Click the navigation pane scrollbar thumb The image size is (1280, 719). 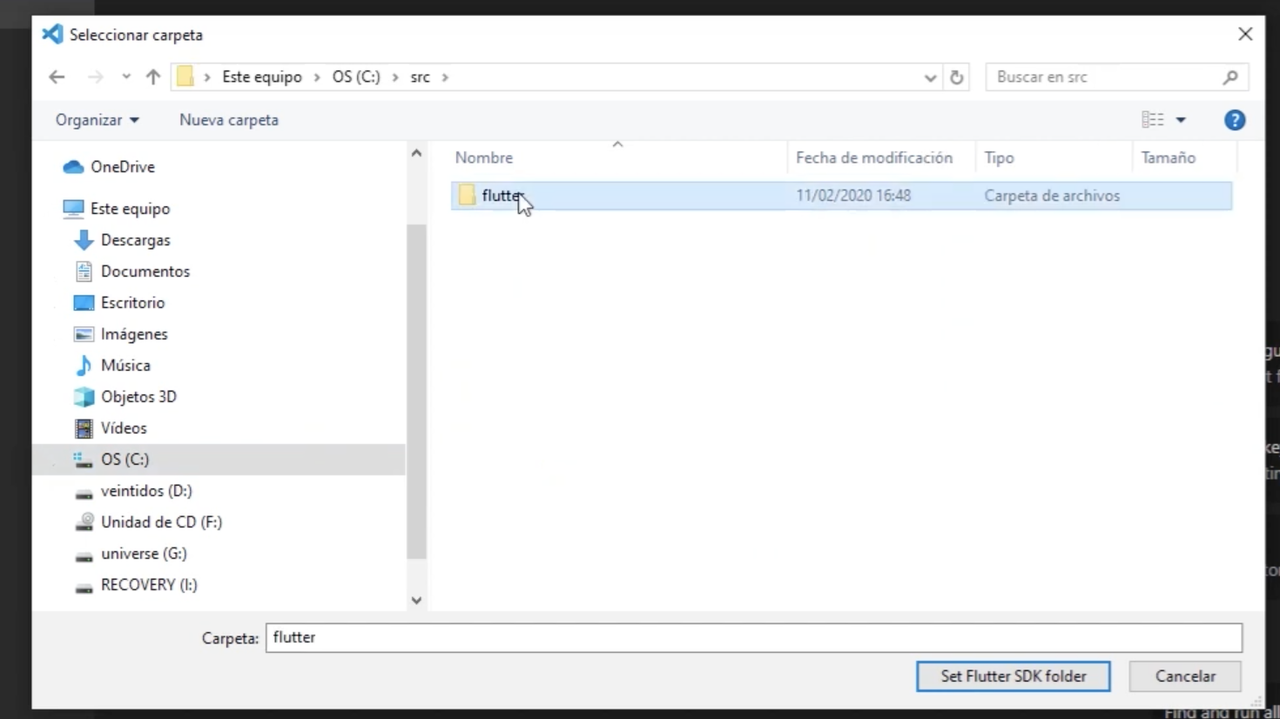click(x=417, y=390)
